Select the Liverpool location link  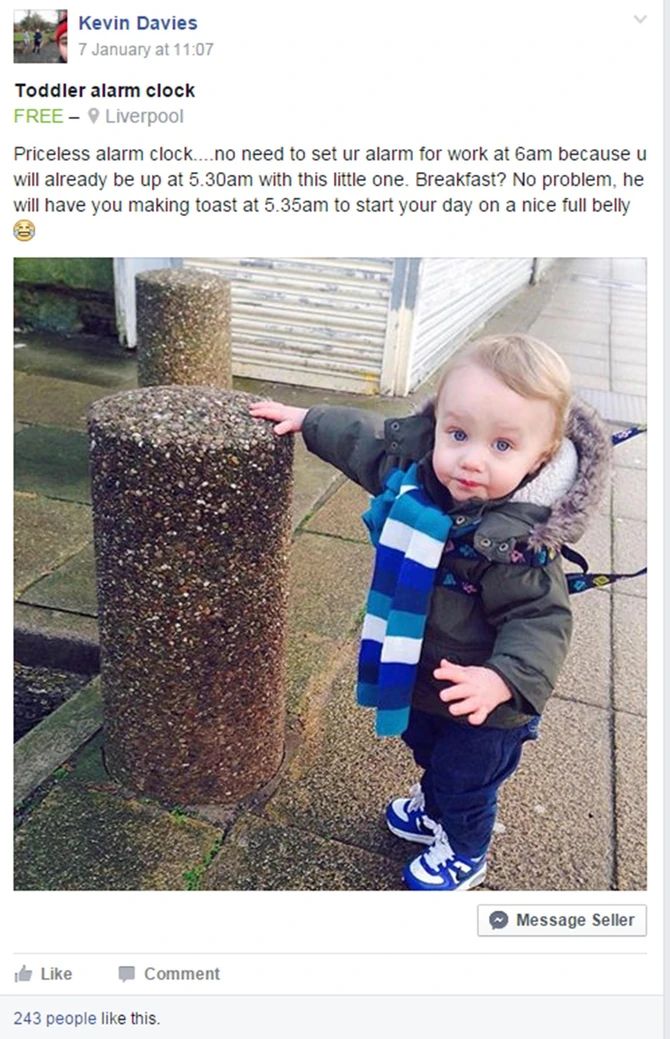click(x=144, y=116)
